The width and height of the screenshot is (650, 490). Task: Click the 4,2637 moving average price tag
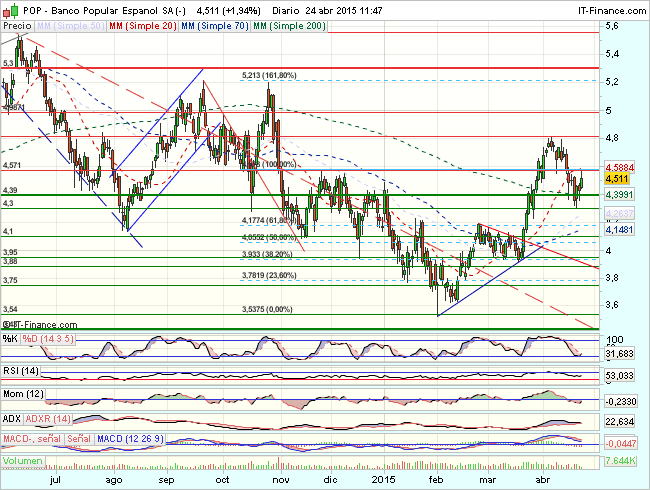619,213
